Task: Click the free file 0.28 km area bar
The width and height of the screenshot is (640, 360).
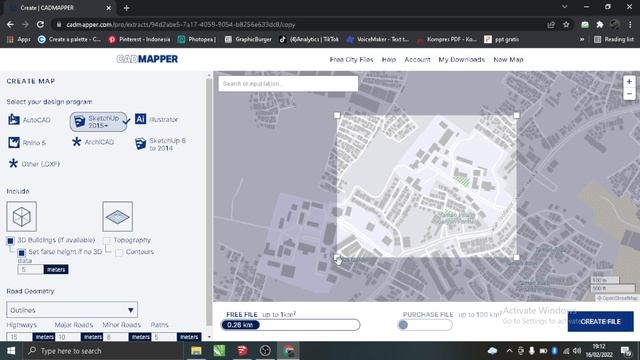Action: coord(290,325)
